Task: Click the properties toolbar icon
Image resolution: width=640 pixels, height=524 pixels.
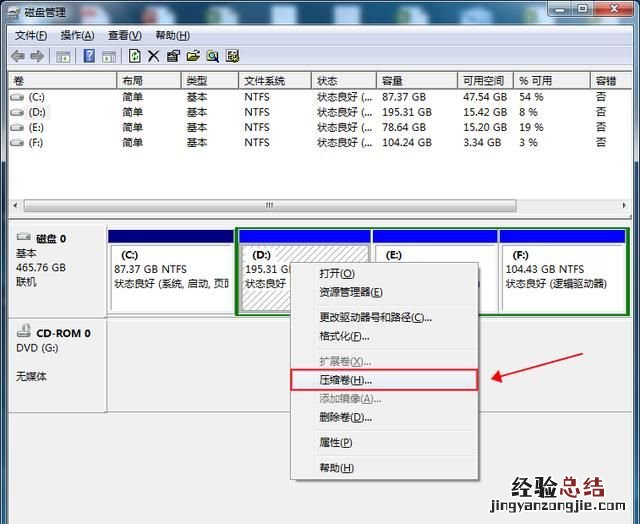Action: click(173, 56)
